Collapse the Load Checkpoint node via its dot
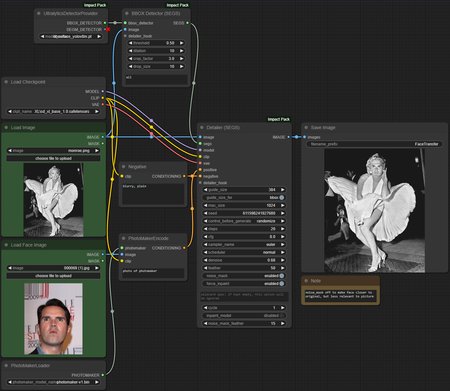 (x=6, y=82)
